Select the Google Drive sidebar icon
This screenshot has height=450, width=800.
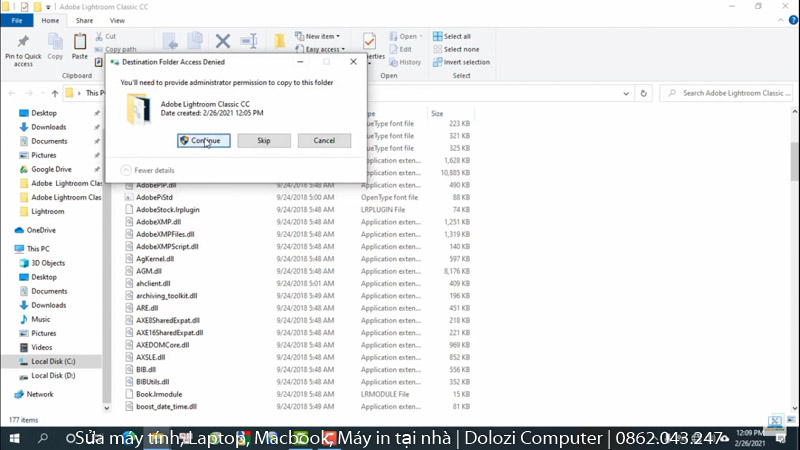click(22, 169)
